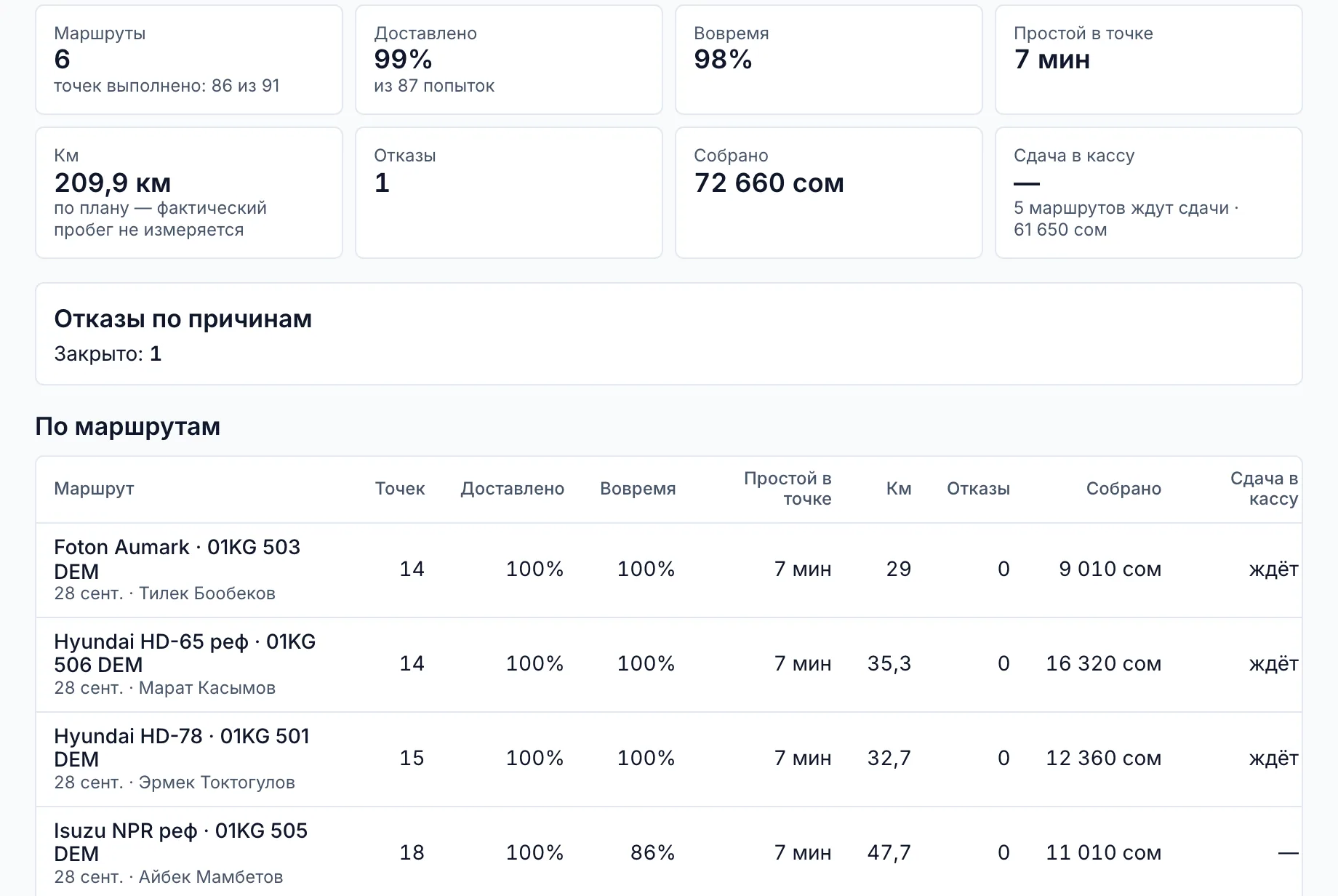Click the 9 010 сом collected value

[x=1110, y=569]
